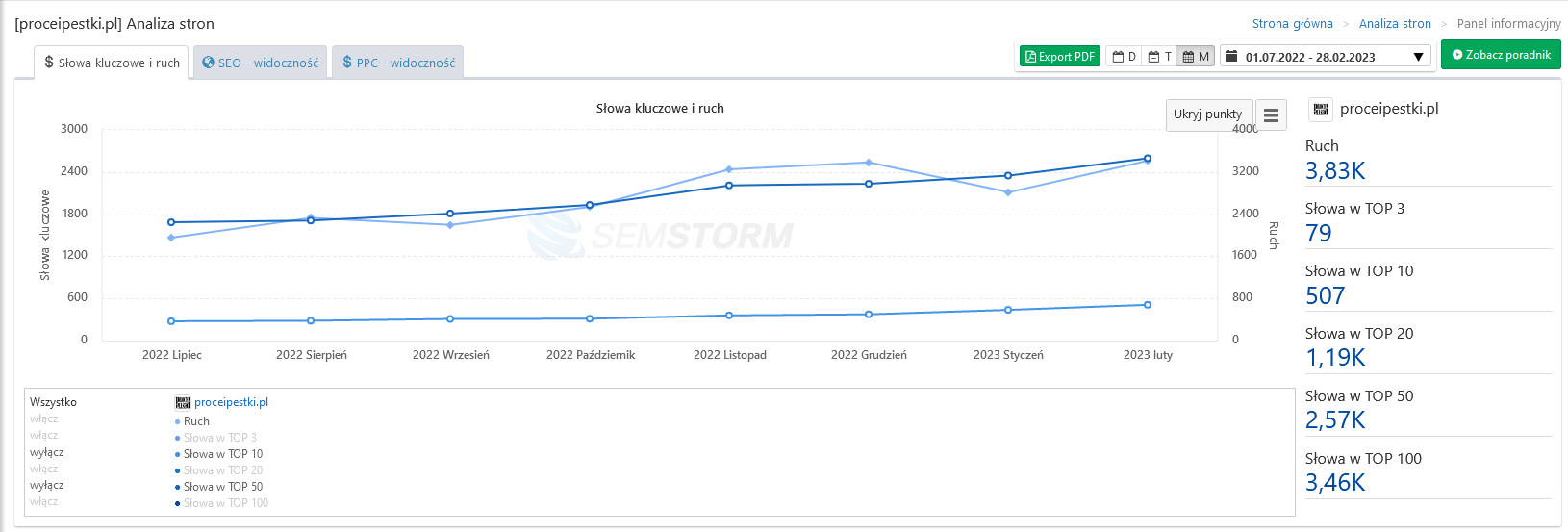Open the chart hamburger context menu

coord(1271,115)
